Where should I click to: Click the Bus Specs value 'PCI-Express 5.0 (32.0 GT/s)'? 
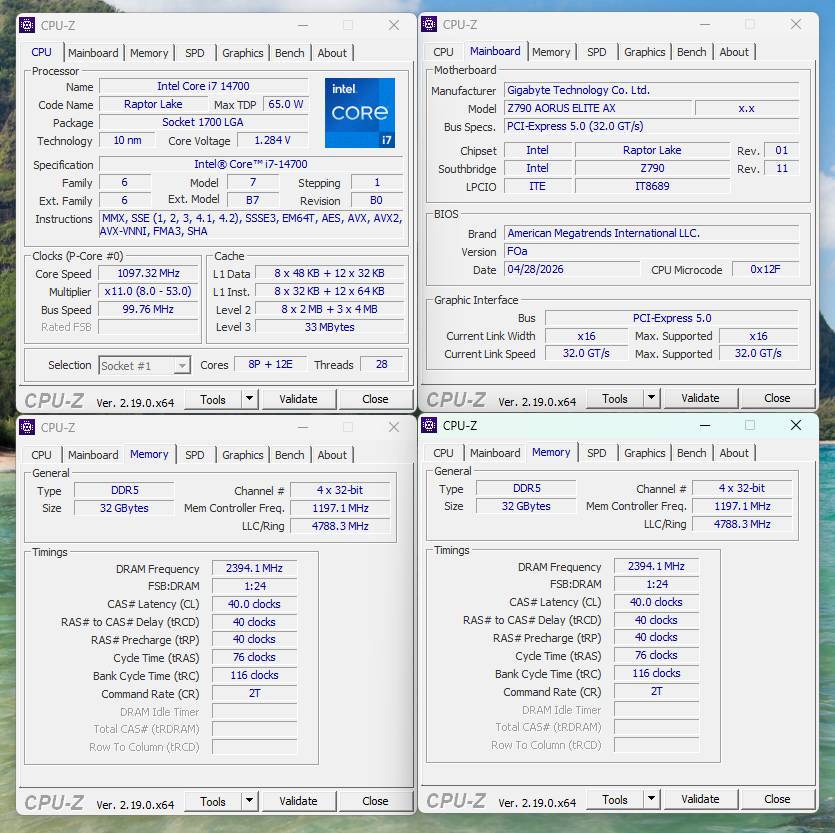click(x=651, y=126)
